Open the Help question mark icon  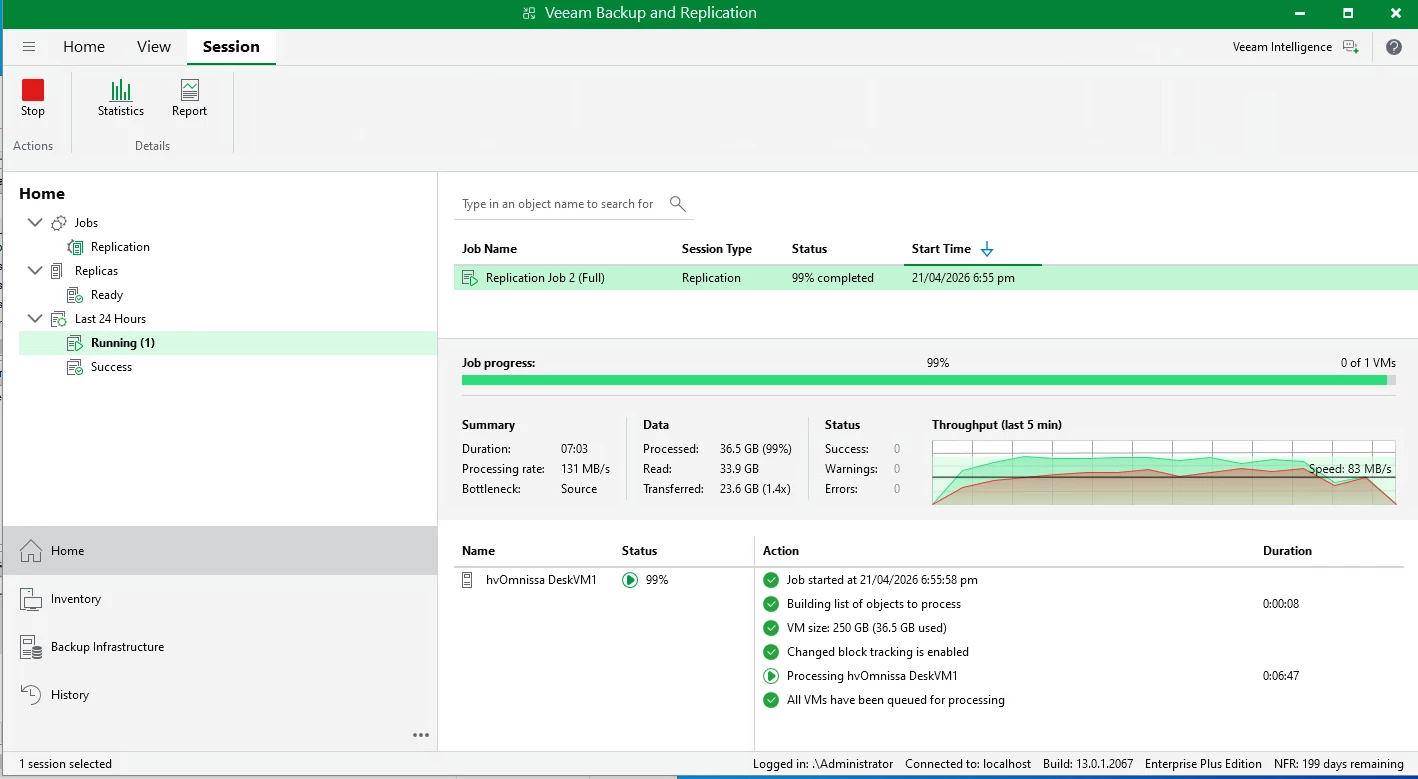click(x=1393, y=47)
